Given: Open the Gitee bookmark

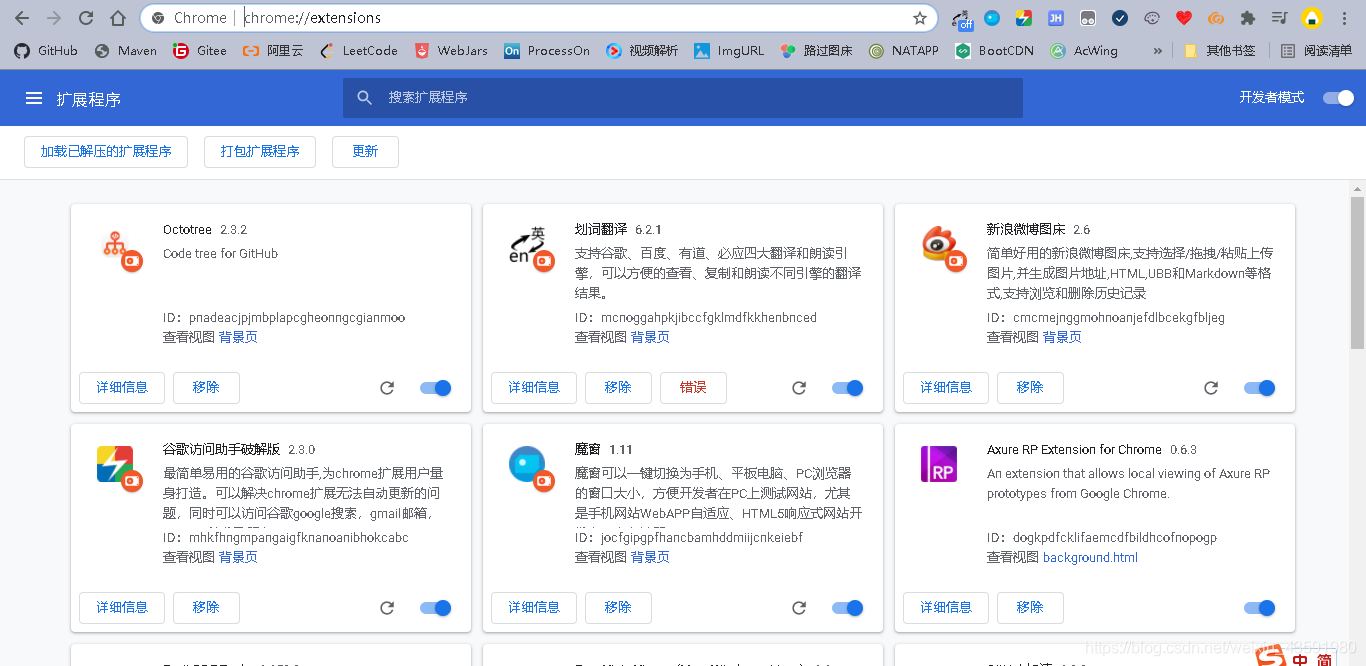Looking at the screenshot, I should click(200, 51).
